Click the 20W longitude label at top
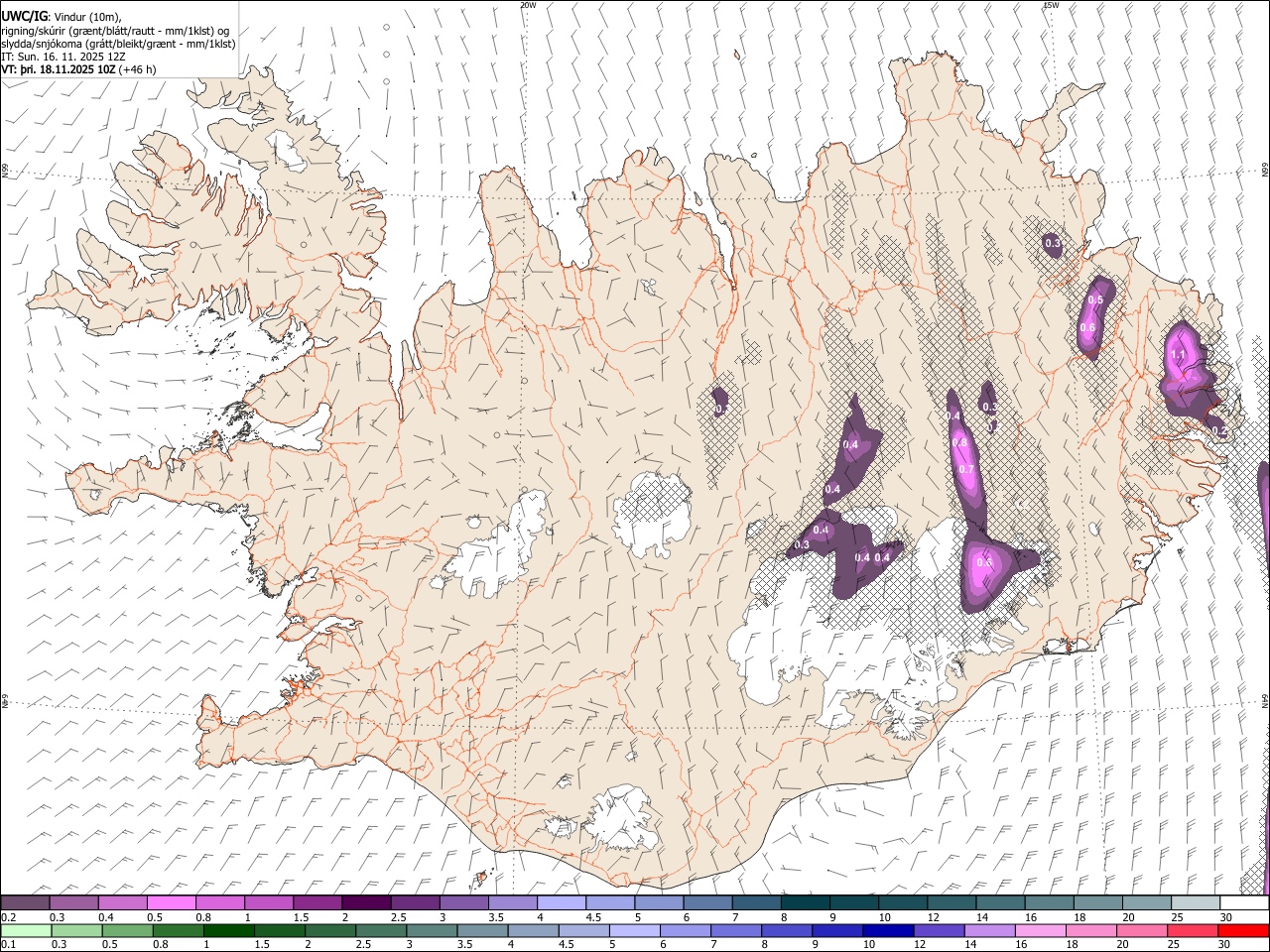The height and width of the screenshot is (952, 1270). [528, 5]
